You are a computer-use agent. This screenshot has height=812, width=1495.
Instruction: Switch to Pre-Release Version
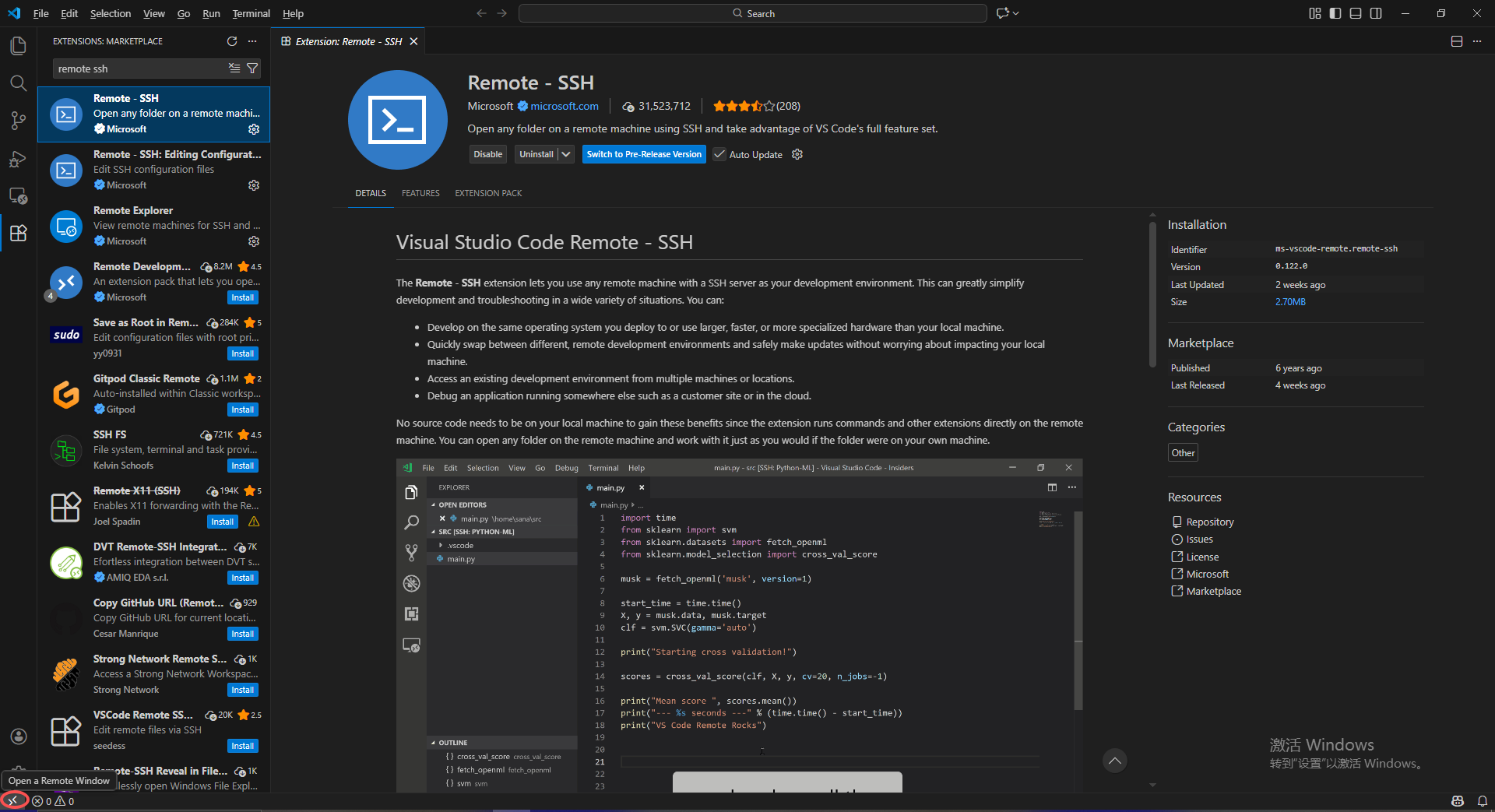tap(644, 154)
